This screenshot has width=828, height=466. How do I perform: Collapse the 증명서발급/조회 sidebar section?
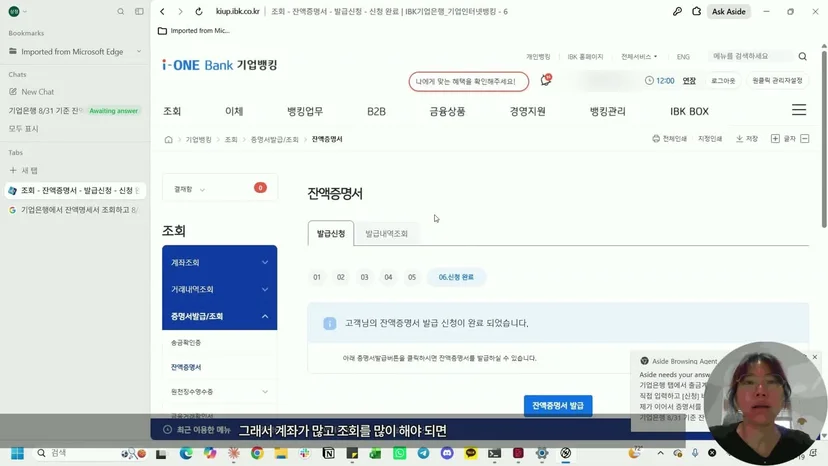point(220,316)
